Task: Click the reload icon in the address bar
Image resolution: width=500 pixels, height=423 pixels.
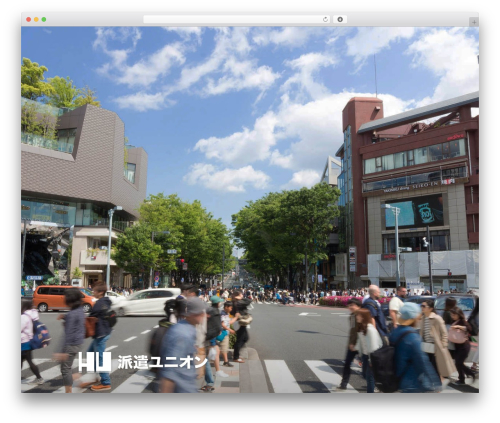Action: (325, 20)
